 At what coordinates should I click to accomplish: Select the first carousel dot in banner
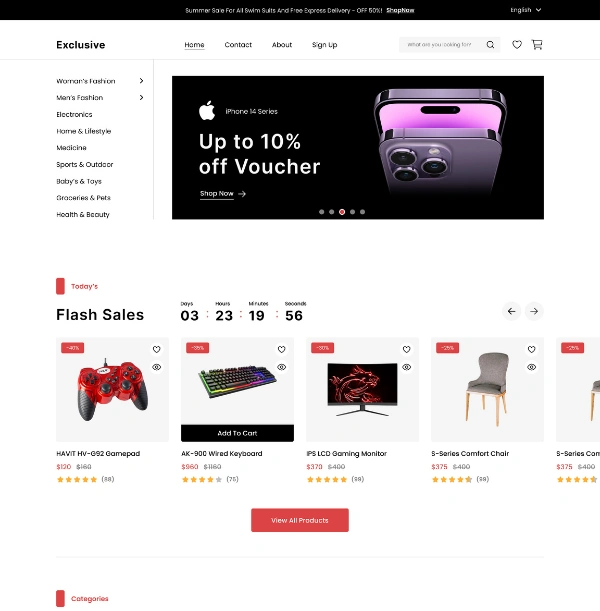coord(321,212)
